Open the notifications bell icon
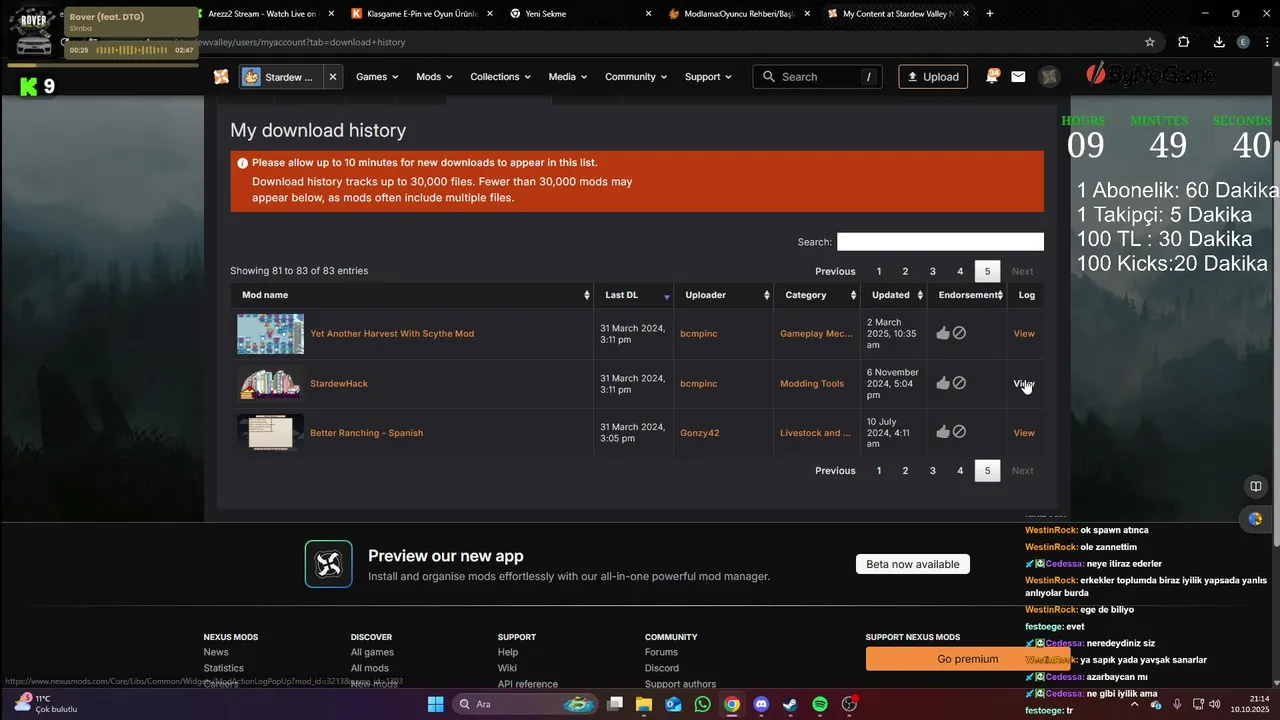The height and width of the screenshot is (720, 1280). point(992,76)
